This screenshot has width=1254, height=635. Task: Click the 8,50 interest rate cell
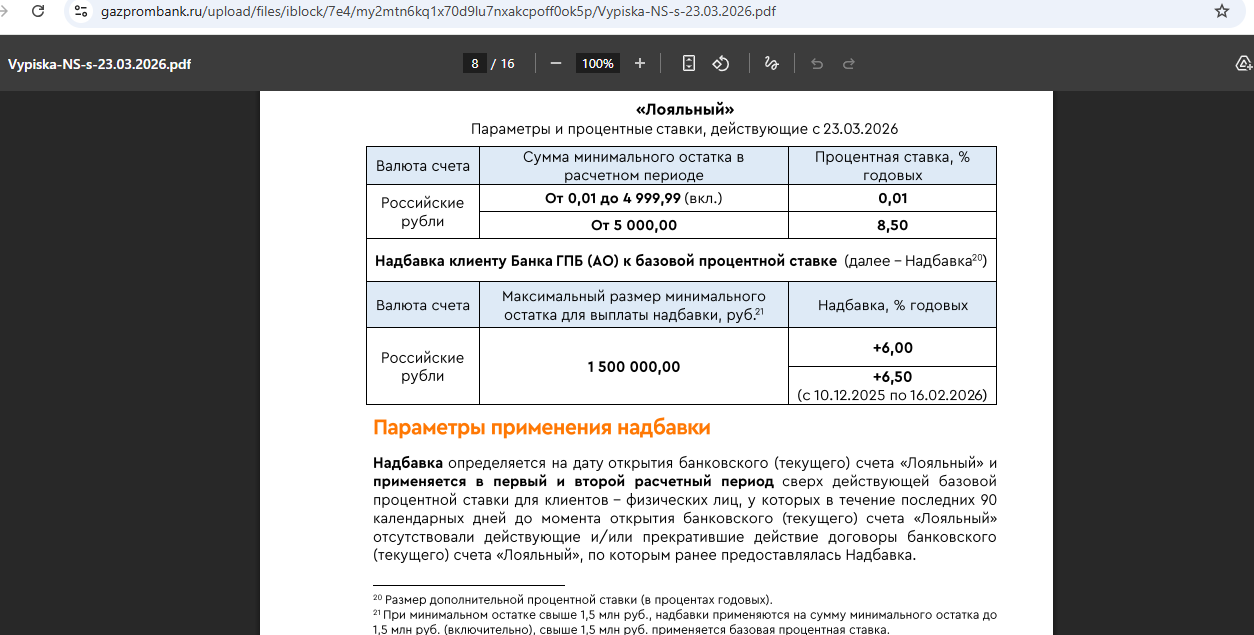892,225
